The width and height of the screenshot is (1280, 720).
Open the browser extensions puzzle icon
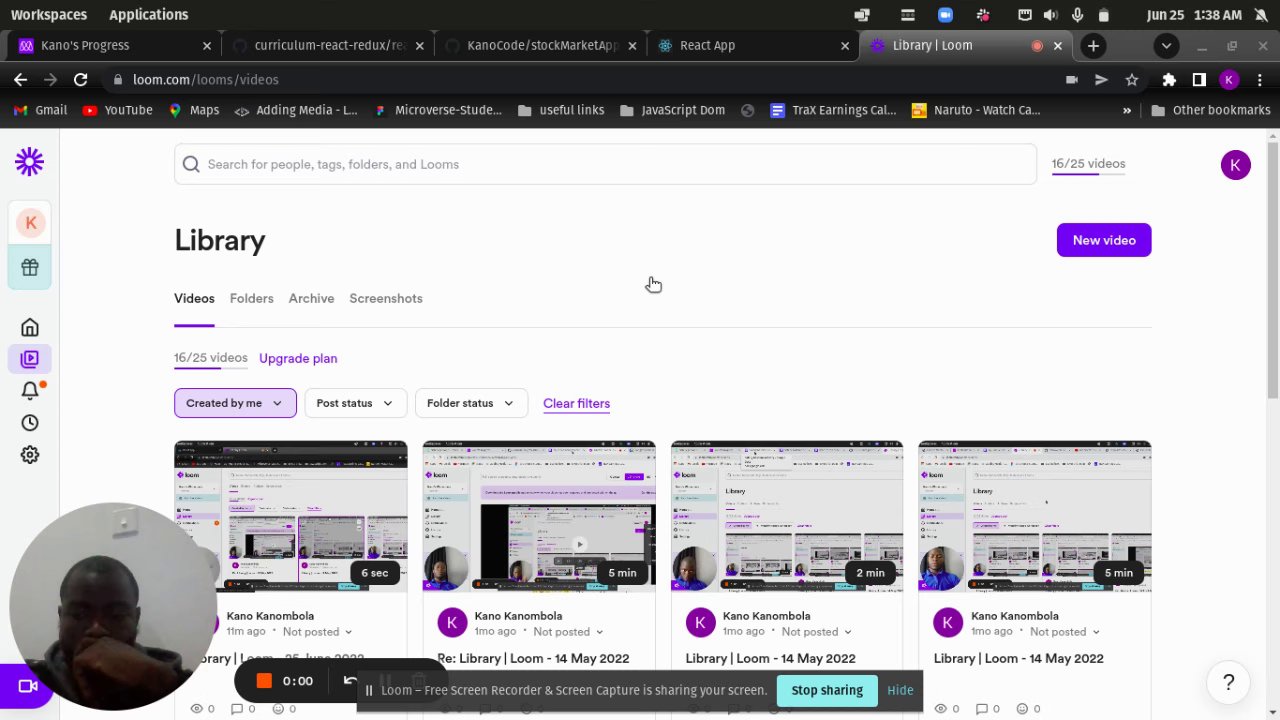pos(1169,79)
